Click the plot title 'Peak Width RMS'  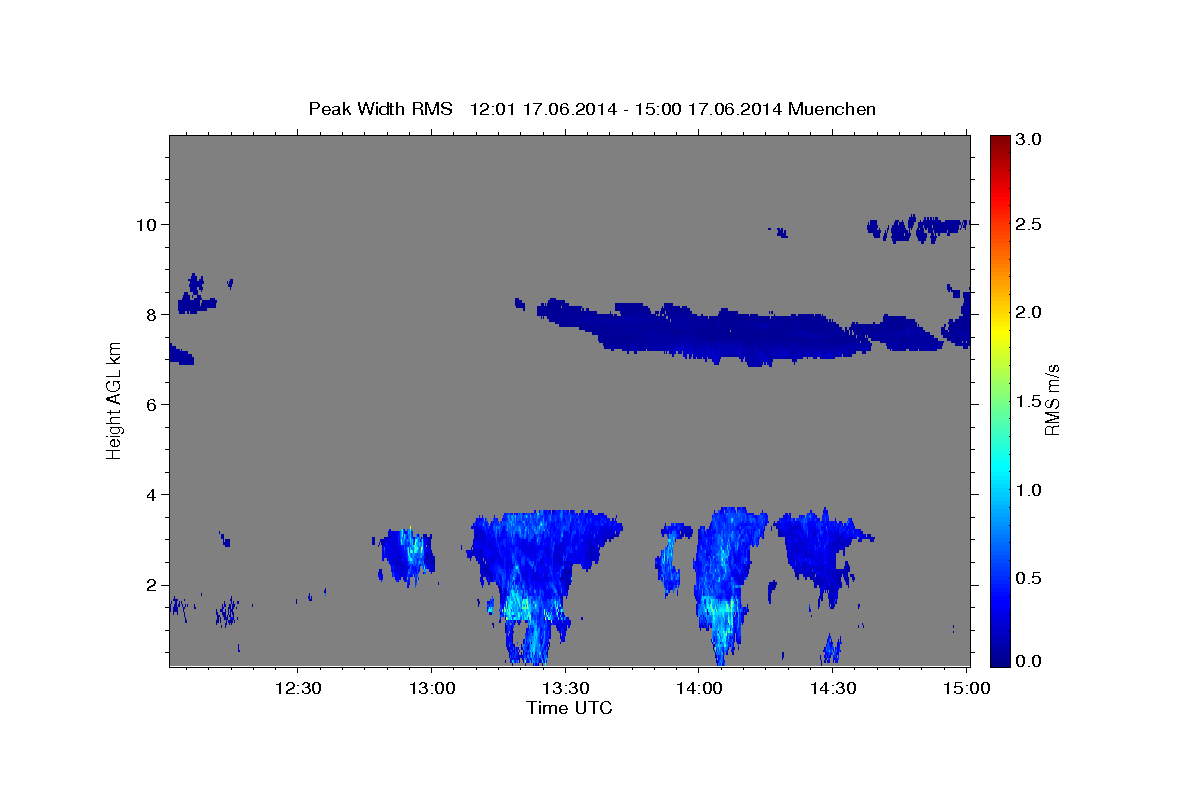(381, 109)
